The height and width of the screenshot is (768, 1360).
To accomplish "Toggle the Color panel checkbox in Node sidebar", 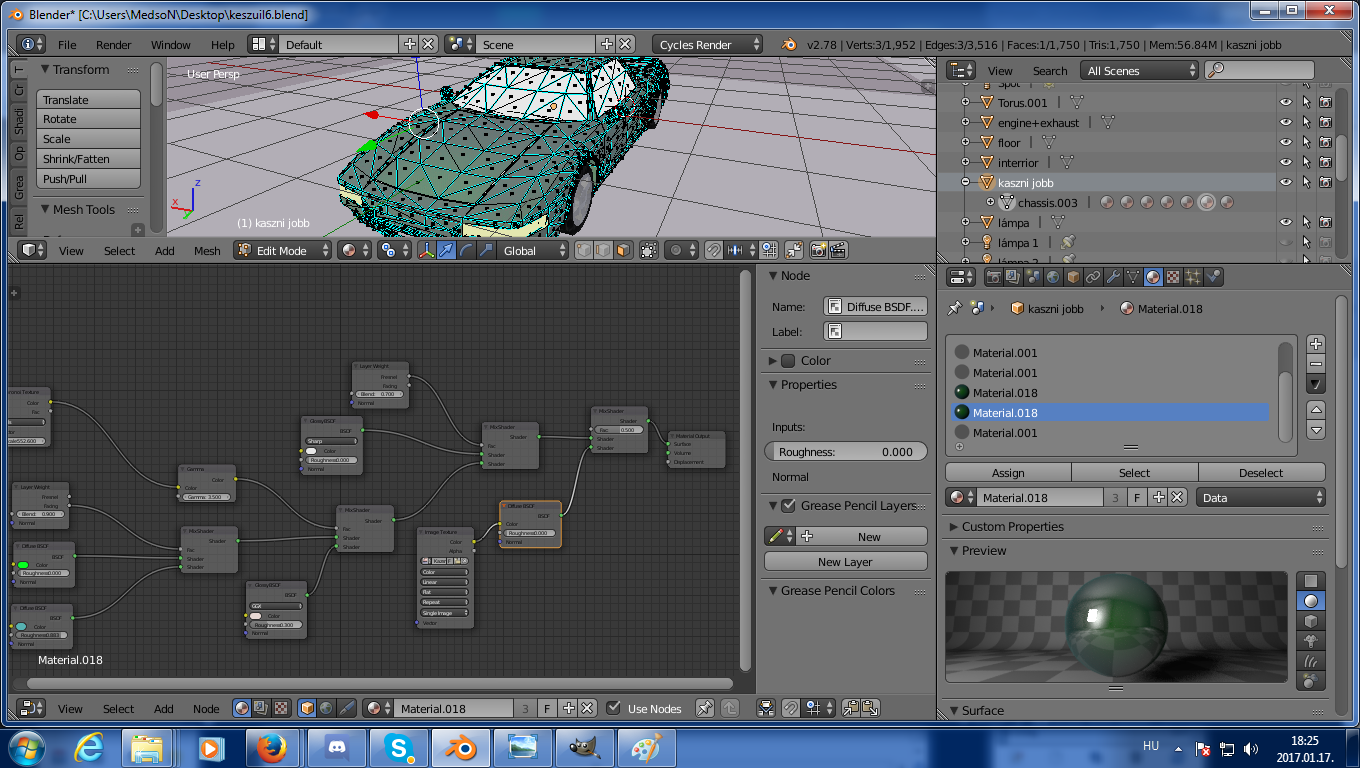I will [x=788, y=360].
